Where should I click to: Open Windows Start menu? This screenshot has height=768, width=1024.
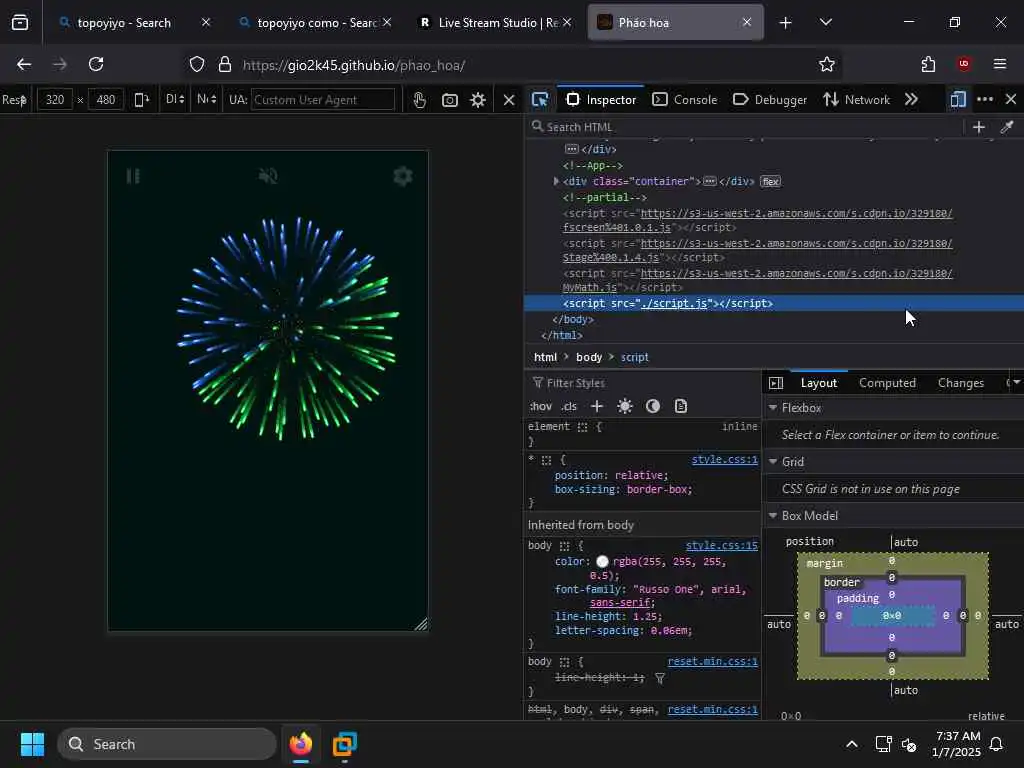32,744
